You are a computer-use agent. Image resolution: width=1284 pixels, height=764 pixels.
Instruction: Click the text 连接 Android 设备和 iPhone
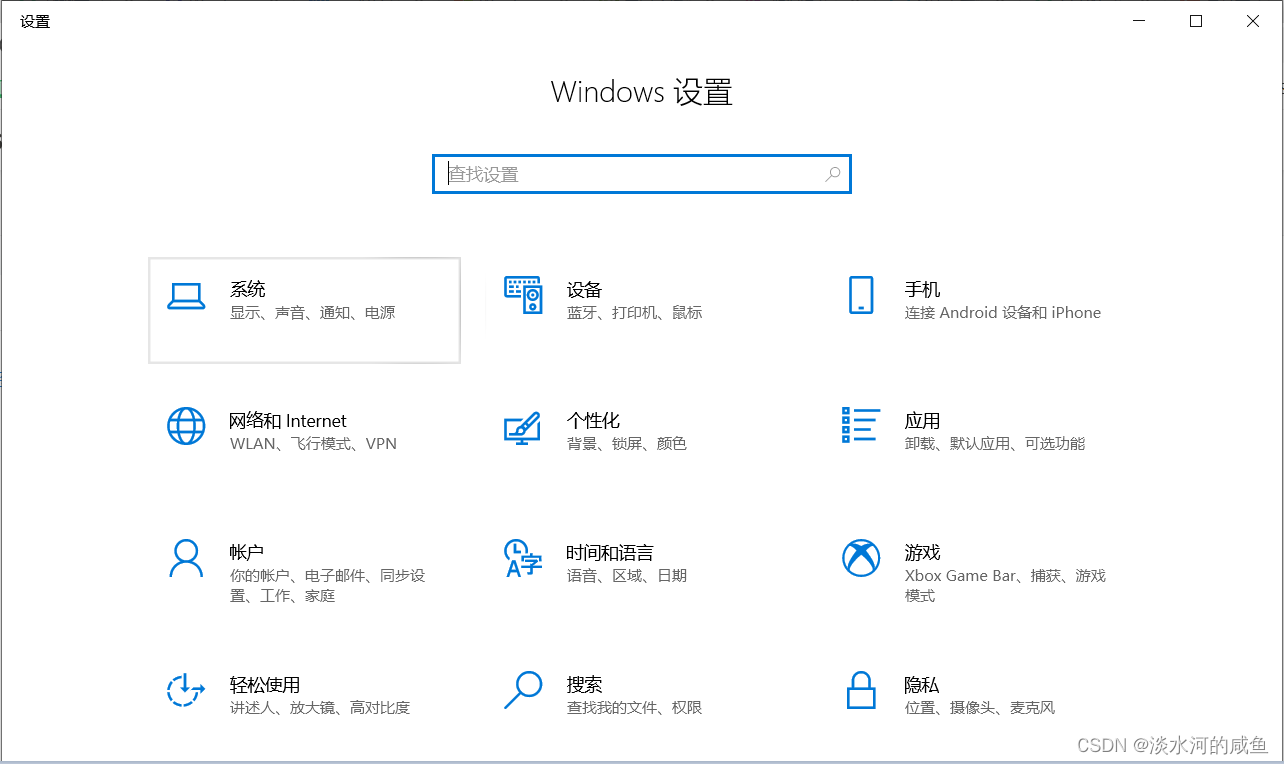click(x=1003, y=313)
